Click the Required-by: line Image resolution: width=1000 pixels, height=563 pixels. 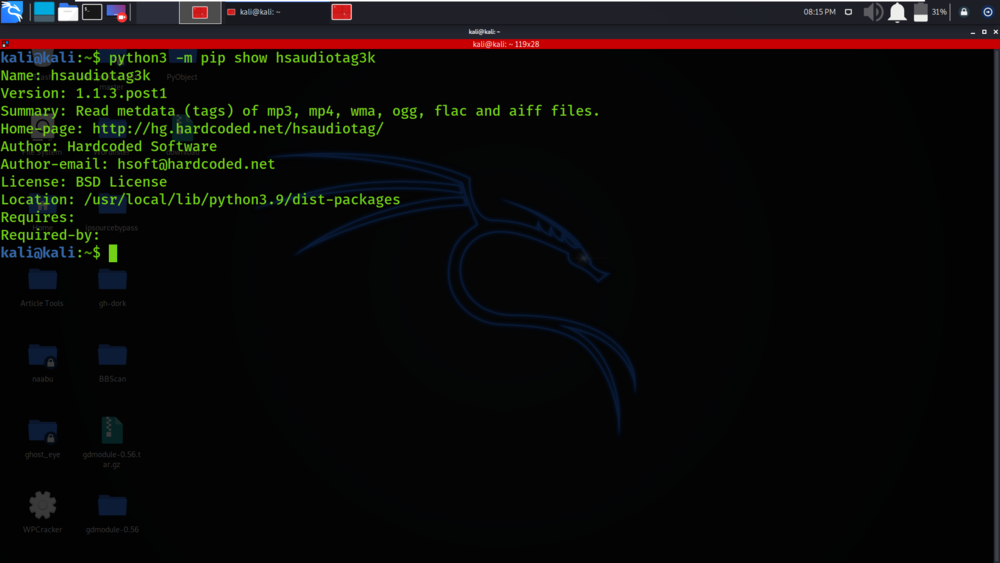(50, 235)
